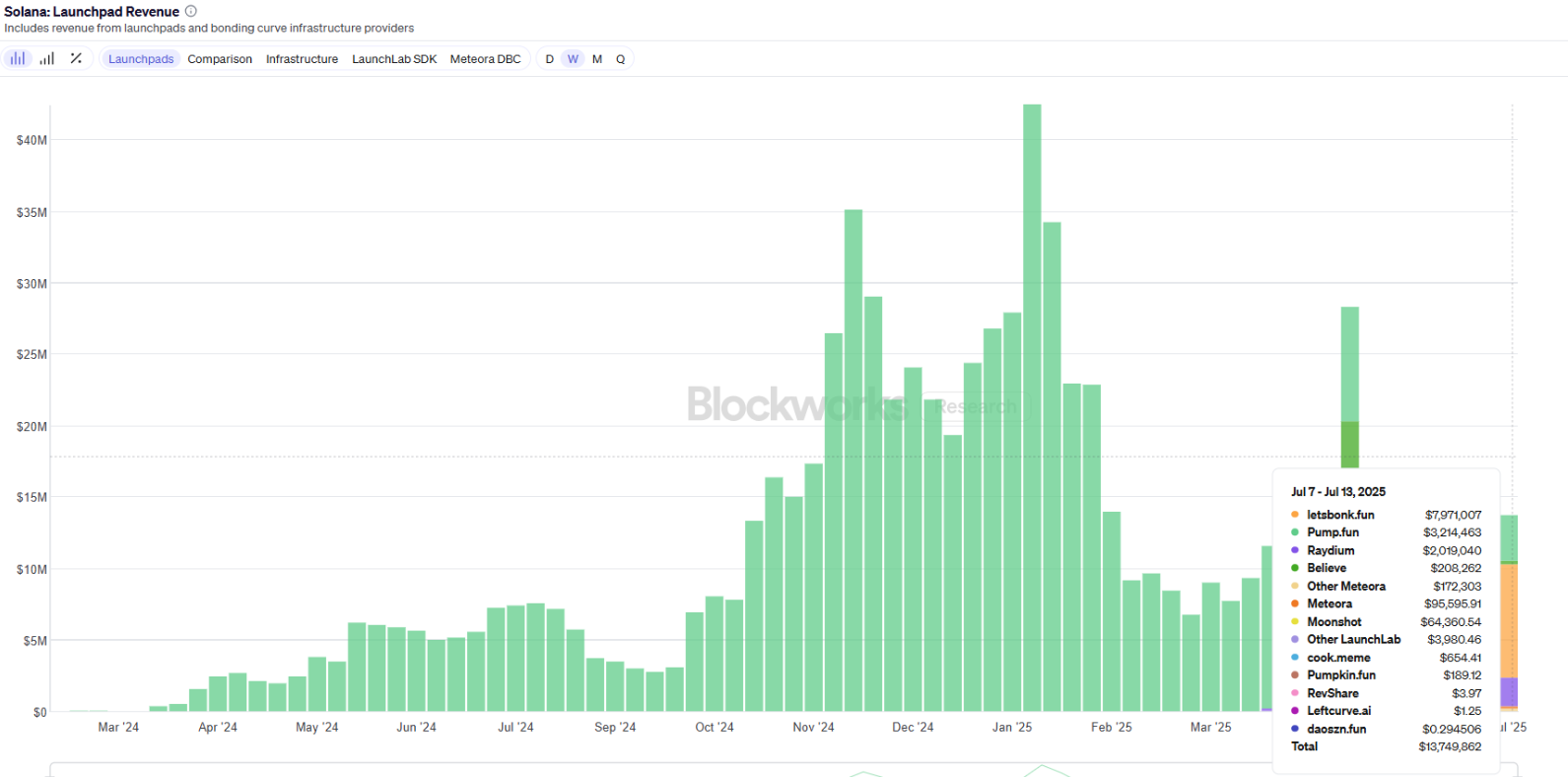1568x777 pixels.
Task: Open the info icon beside Launchpad Revenue title
Action: [191, 11]
